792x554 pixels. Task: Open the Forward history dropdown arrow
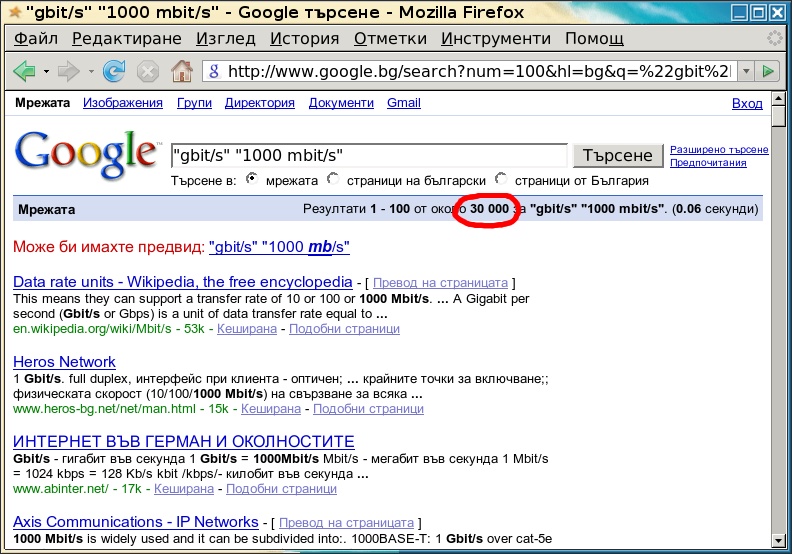click(91, 72)
